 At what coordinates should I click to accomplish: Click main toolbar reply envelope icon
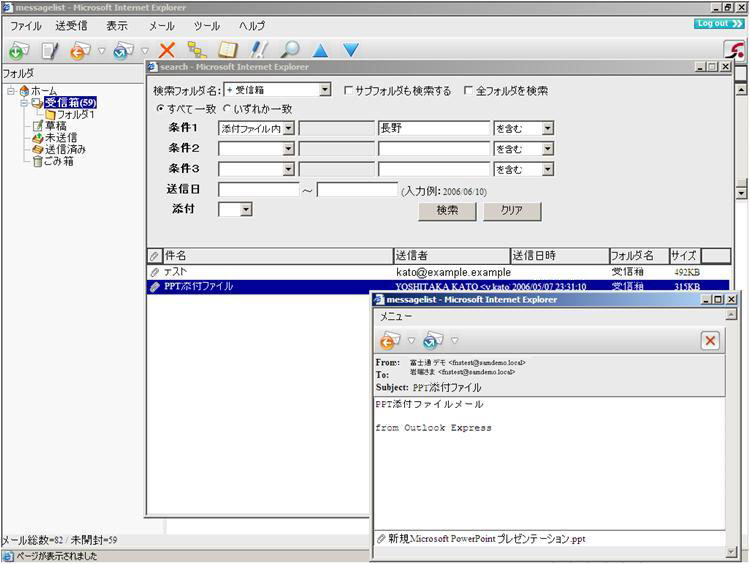pos(80,50)
